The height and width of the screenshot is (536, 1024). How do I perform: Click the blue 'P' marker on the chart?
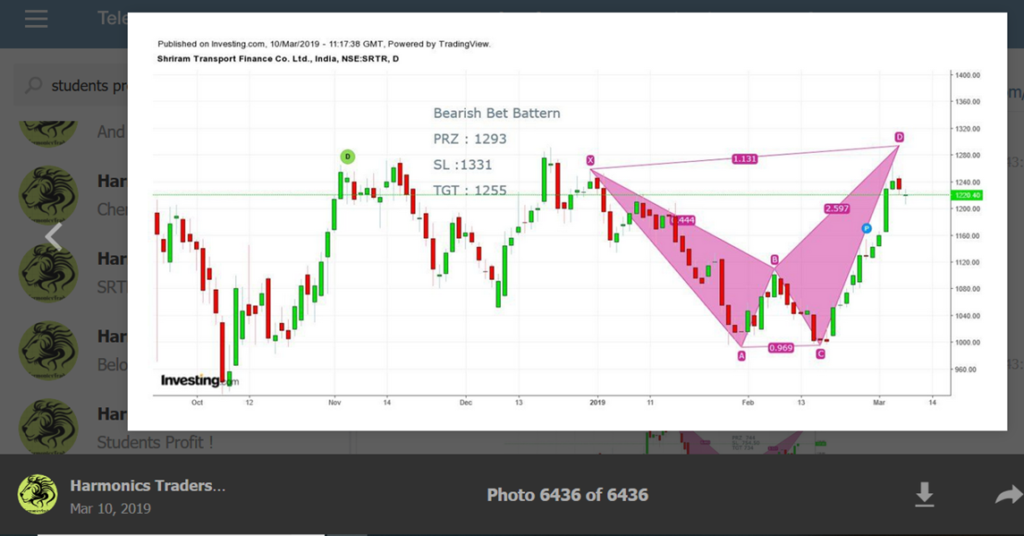[x=866, y=229]
